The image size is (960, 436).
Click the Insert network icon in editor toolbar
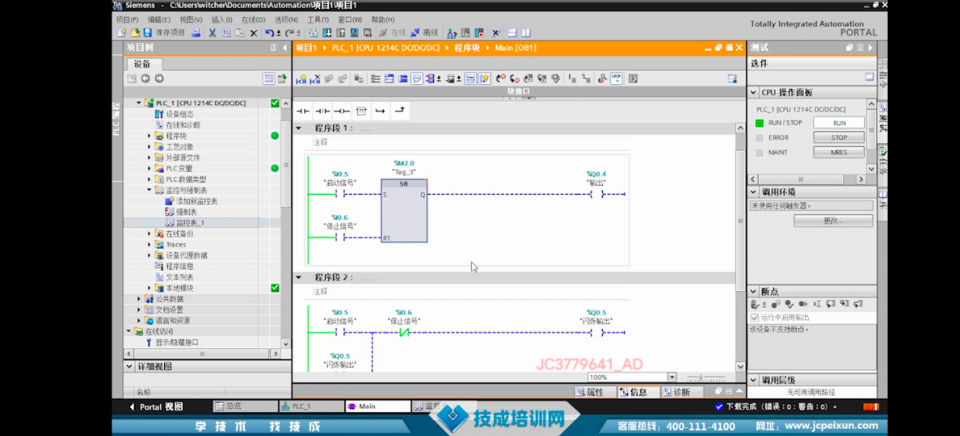(x=301, y=78)
